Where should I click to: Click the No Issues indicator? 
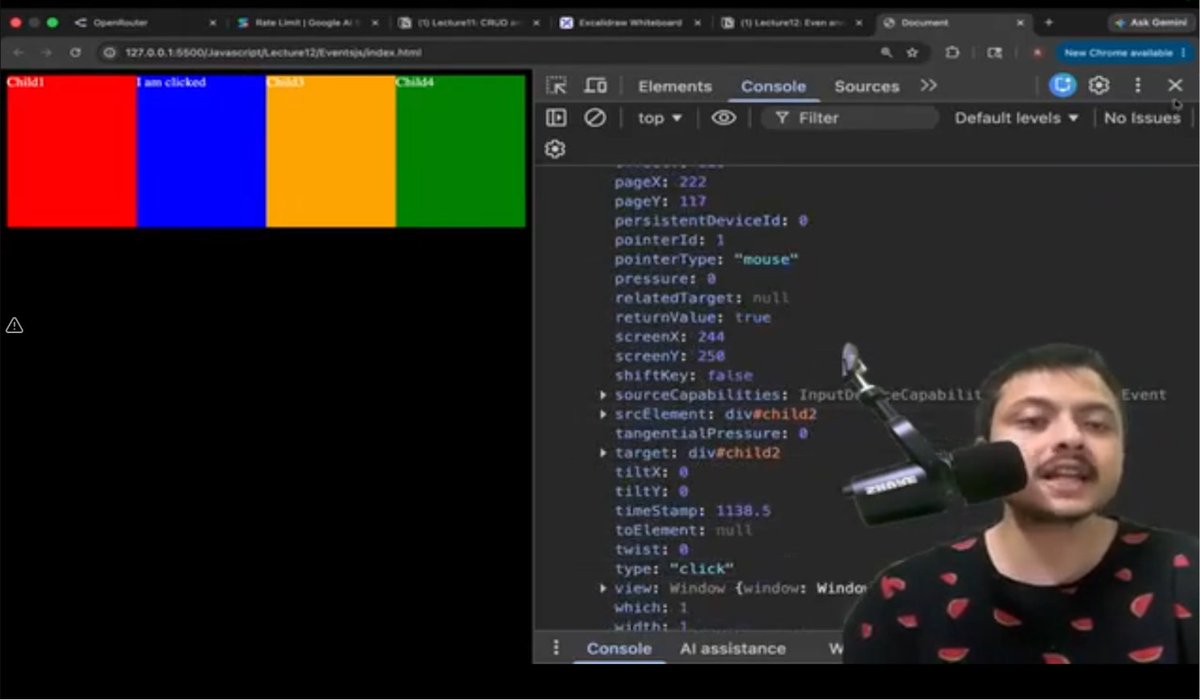1142,118
